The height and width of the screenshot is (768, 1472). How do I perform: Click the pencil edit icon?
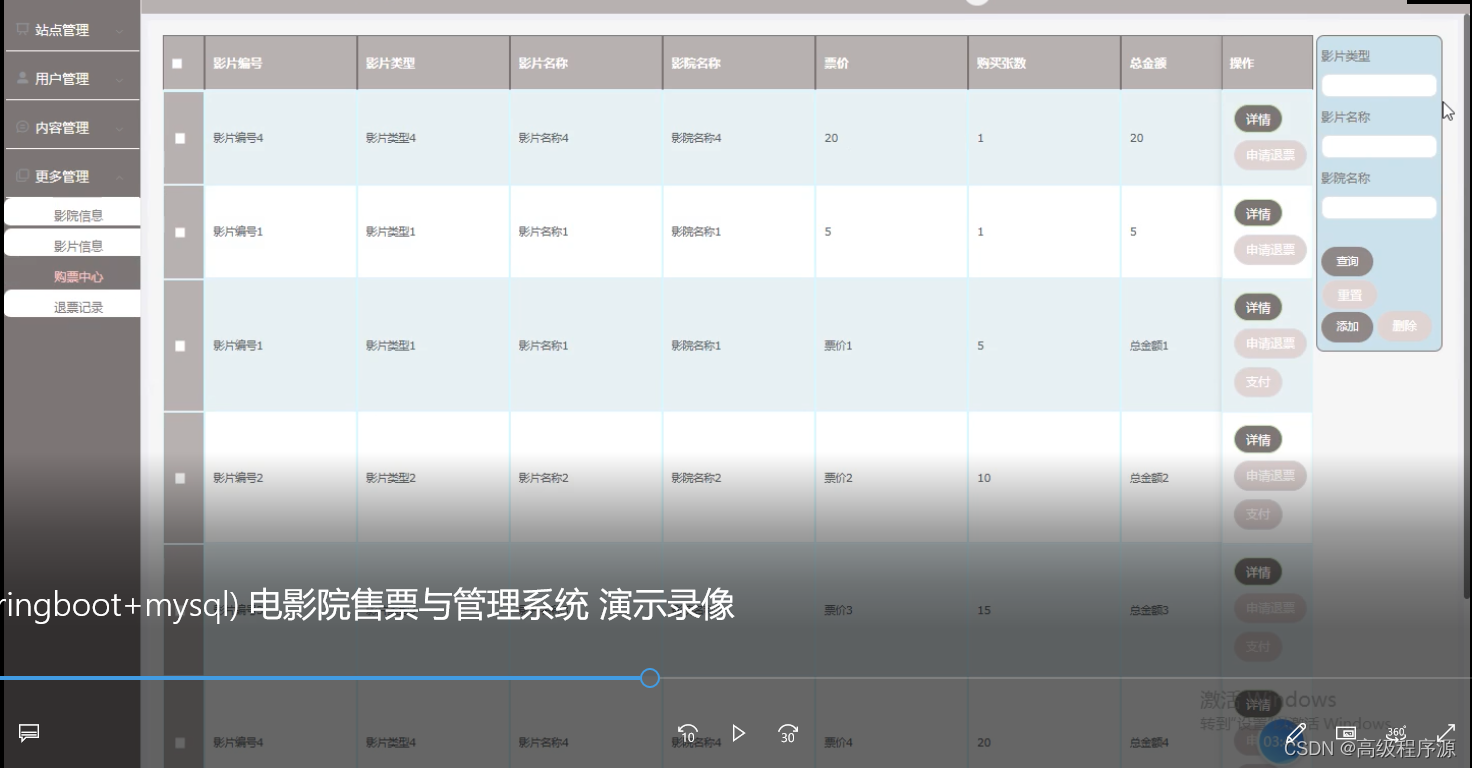click(1296, 734)
